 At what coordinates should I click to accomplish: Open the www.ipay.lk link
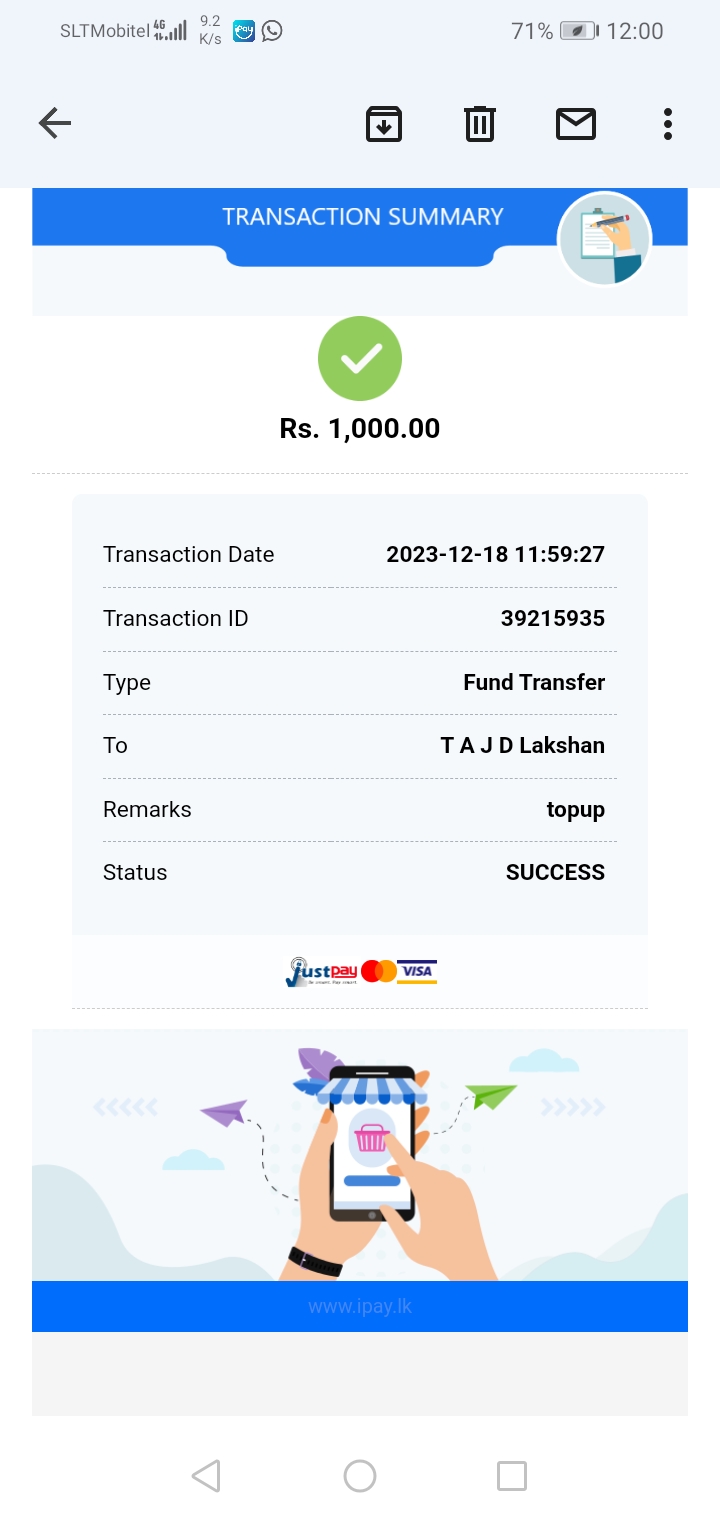click(x=360, y=1307)
